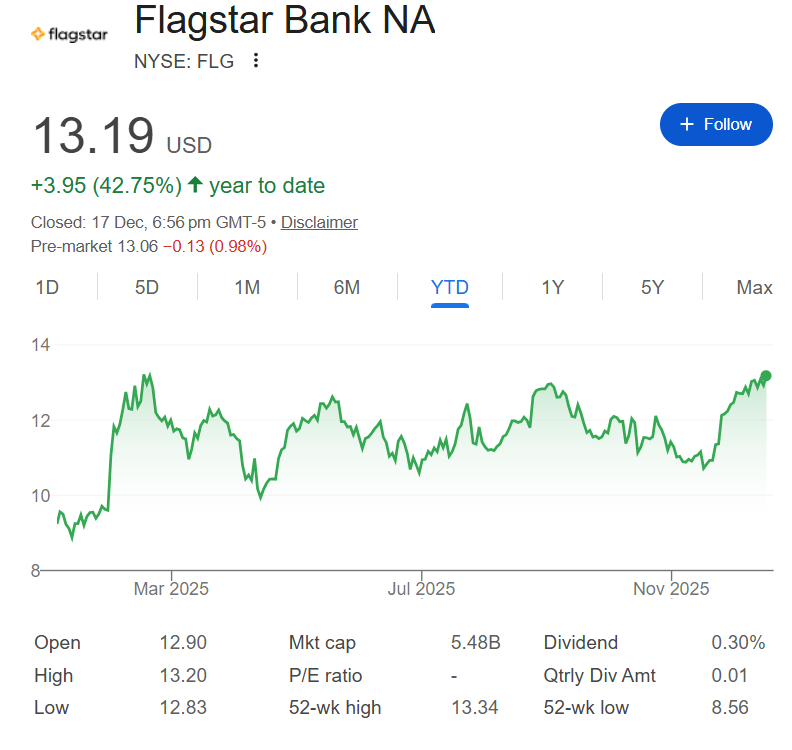Select the 1D time range tab

pyautogui.click(x=47, y=288)
